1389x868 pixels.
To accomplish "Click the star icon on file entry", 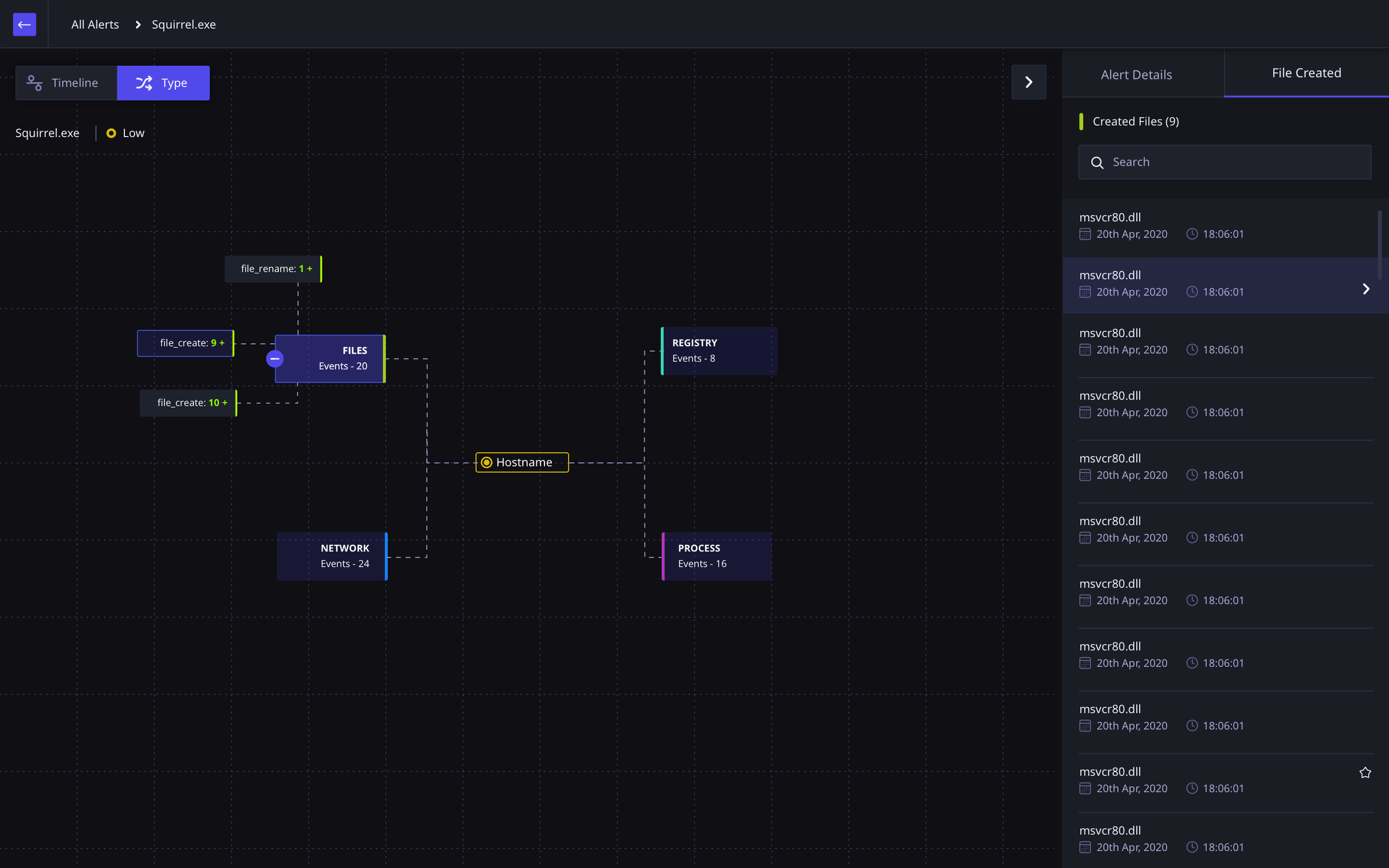I will 1365,772.
